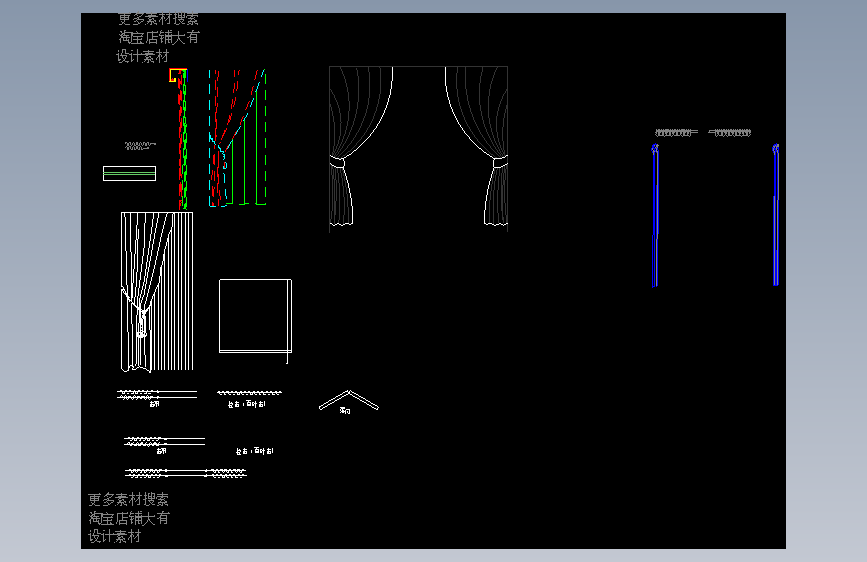Image resolution: width=867 pixels, height=562 pixels.
Task: Select the angled corner curtain track symbol
Action: pyautogui.click(x=349, y=400)
